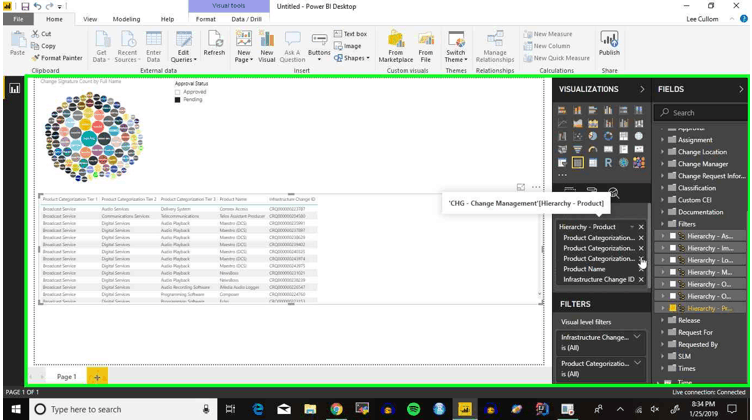The width and height of the screenshot is (752, 420).
Task: Check the Hierarchy - As... field checkbox
Action: (x=672, y=236)
